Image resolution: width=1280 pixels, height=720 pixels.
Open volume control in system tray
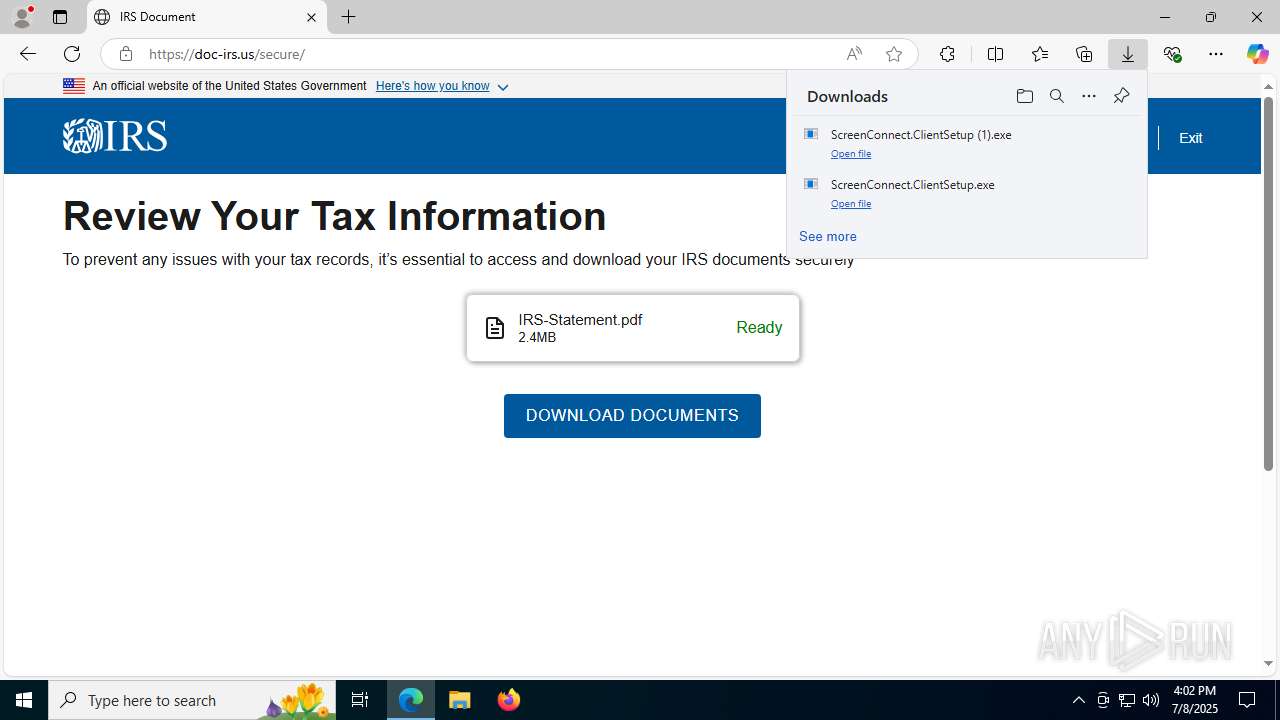pyautogui.click(x=1151, y=700)
